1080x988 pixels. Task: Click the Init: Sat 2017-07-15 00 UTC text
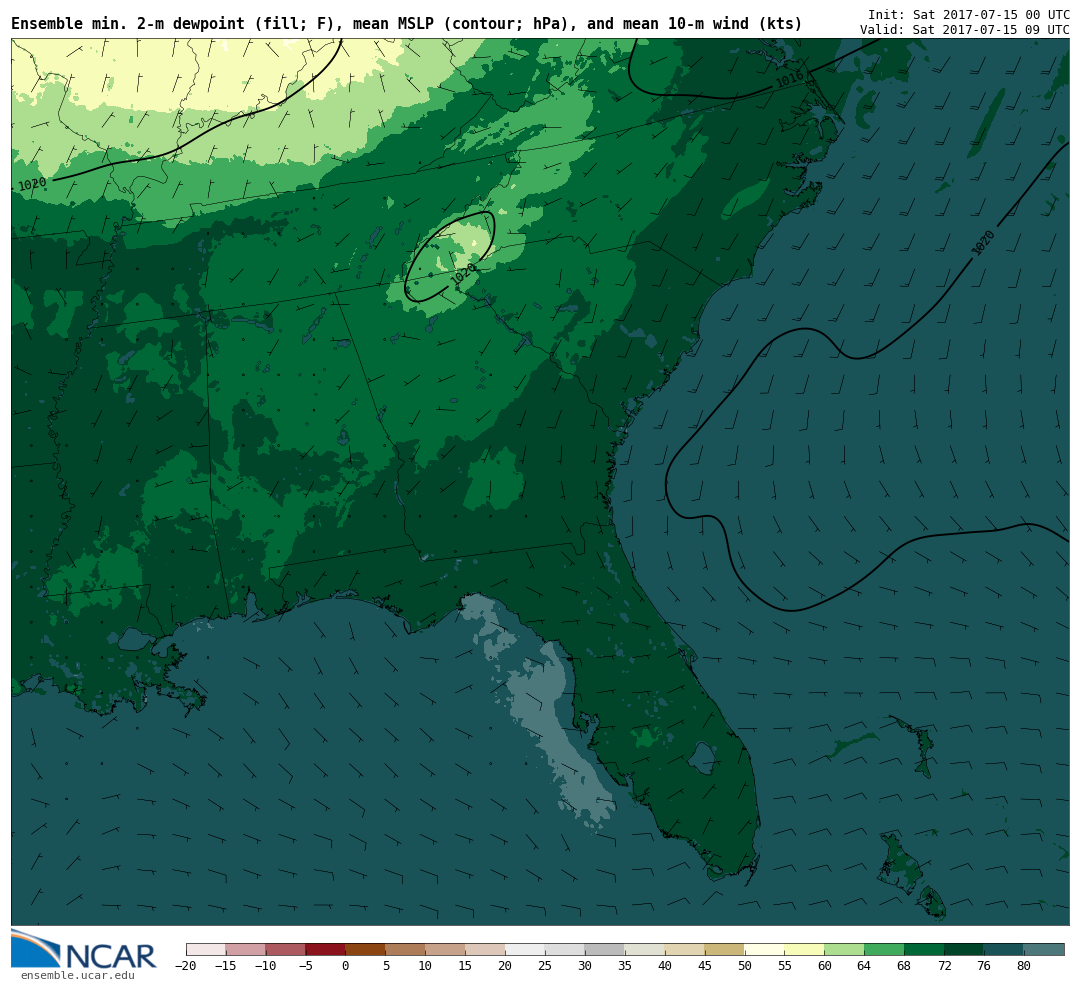[x=968, y=14]
